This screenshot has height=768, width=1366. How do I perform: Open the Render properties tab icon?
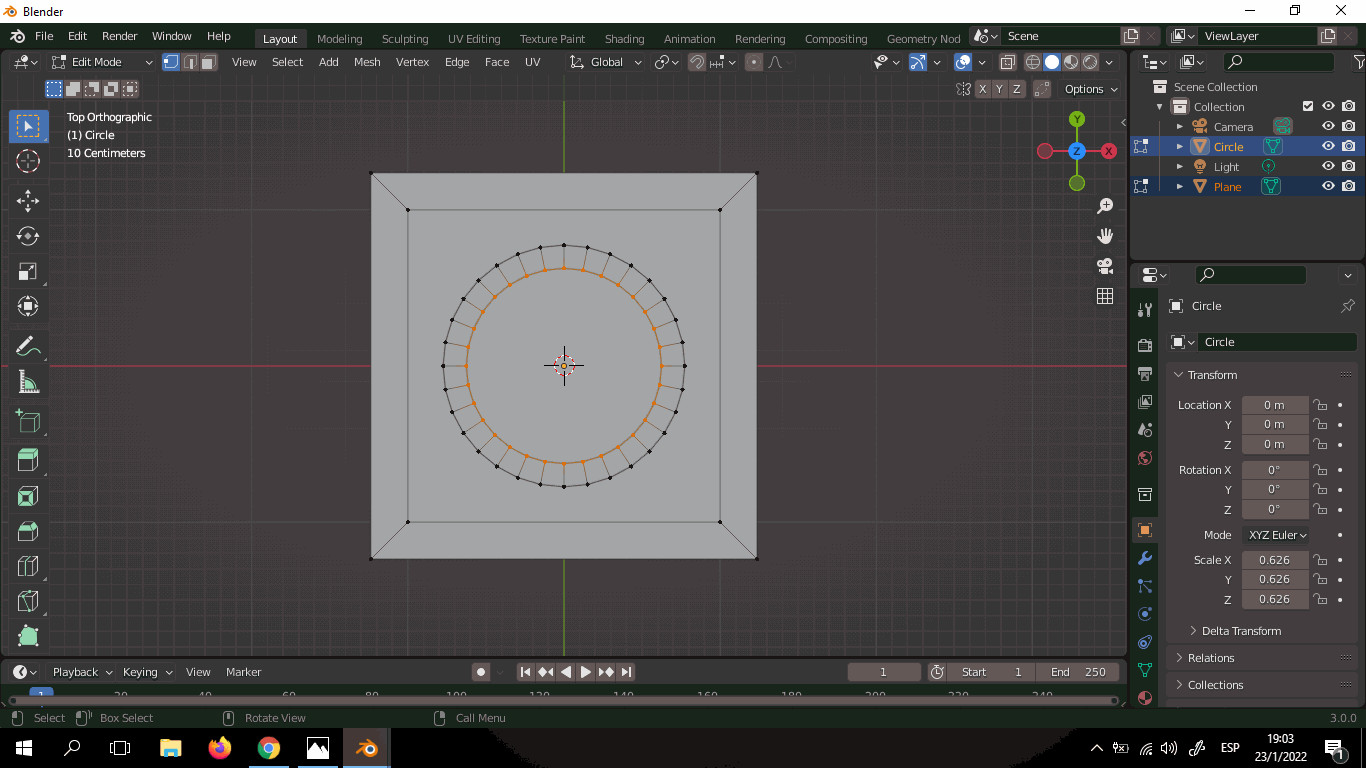point(1145,345)
